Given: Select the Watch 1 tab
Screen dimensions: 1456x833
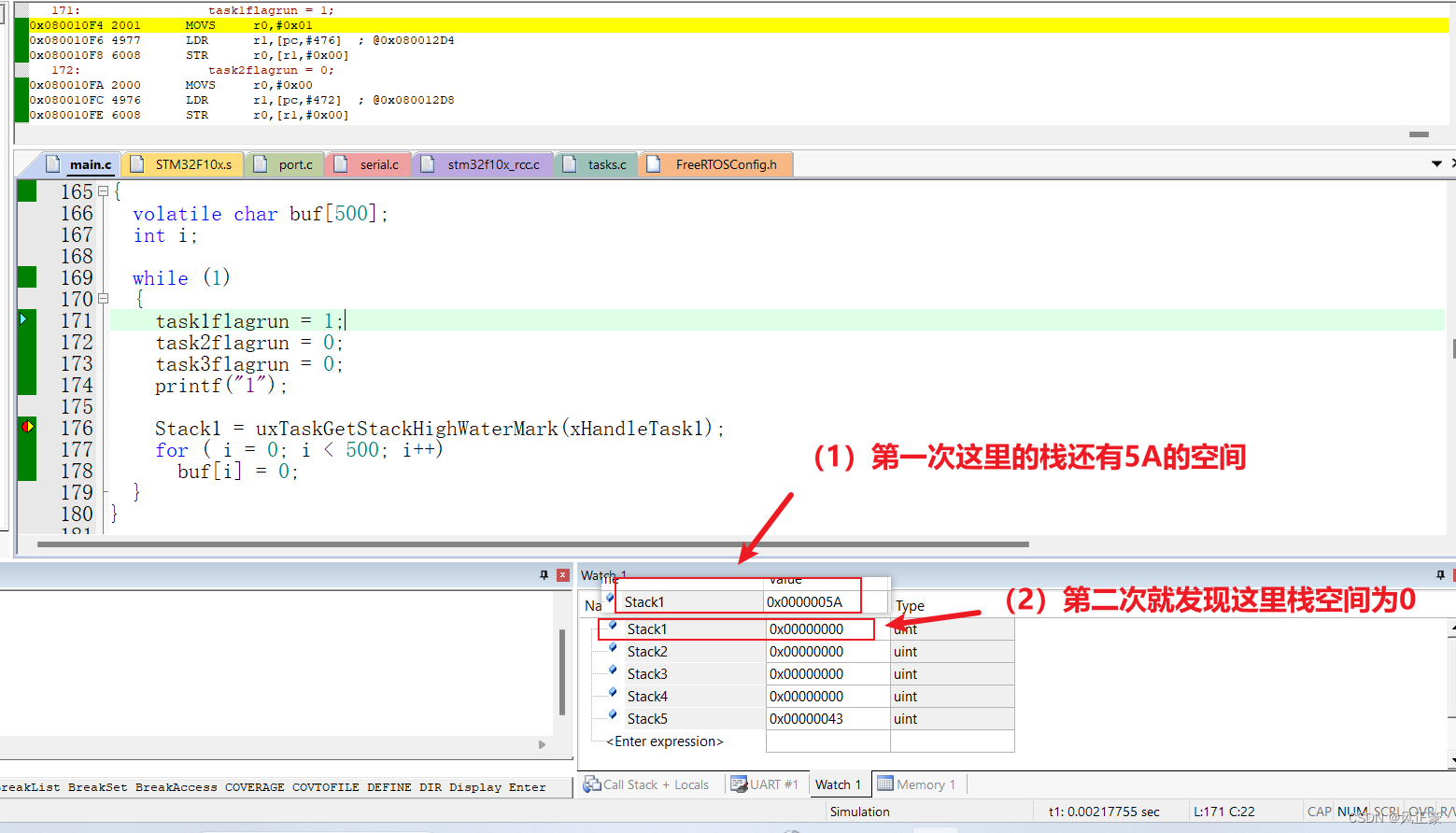Looking at the screenshot, I should [838, 784].
